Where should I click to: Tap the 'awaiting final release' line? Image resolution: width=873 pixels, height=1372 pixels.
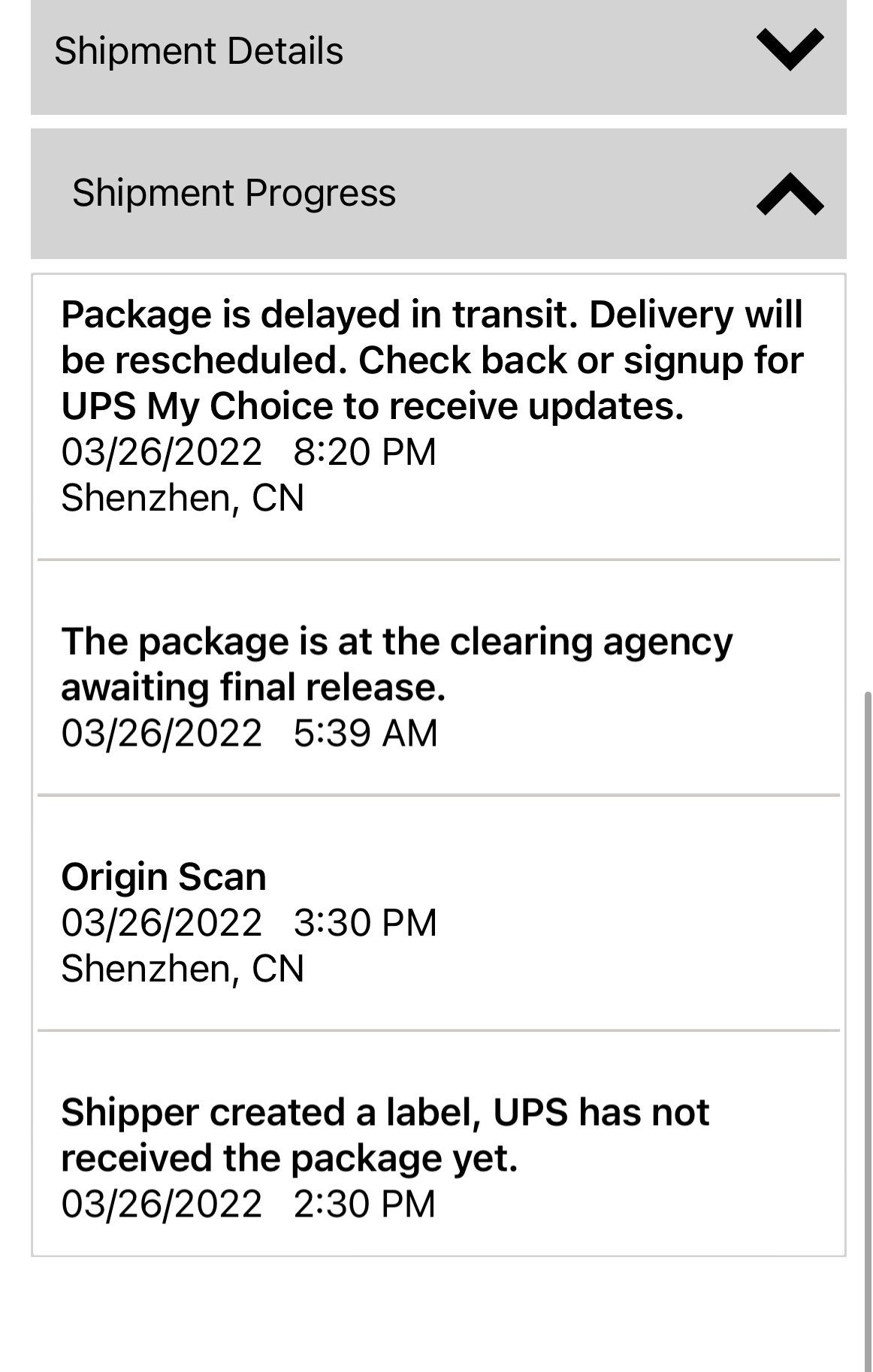[253, 687]
